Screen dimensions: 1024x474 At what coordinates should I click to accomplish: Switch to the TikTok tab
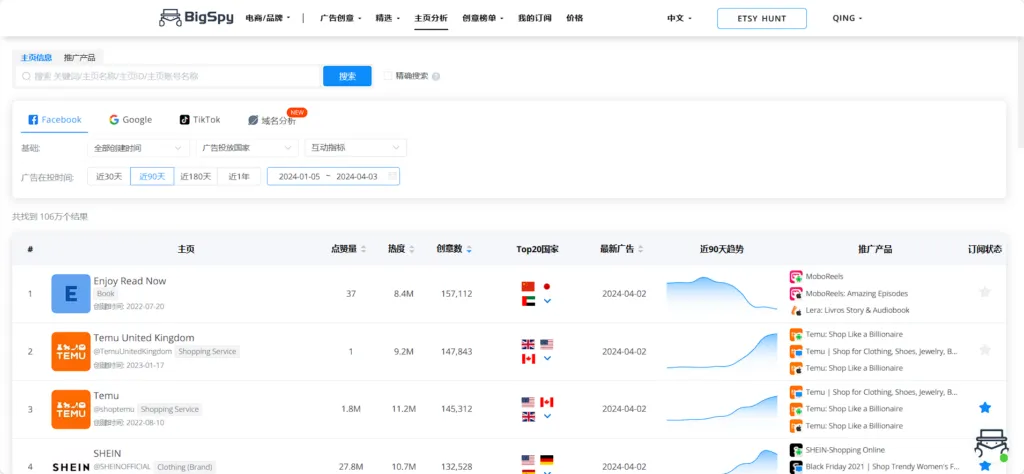click(200, 120)
